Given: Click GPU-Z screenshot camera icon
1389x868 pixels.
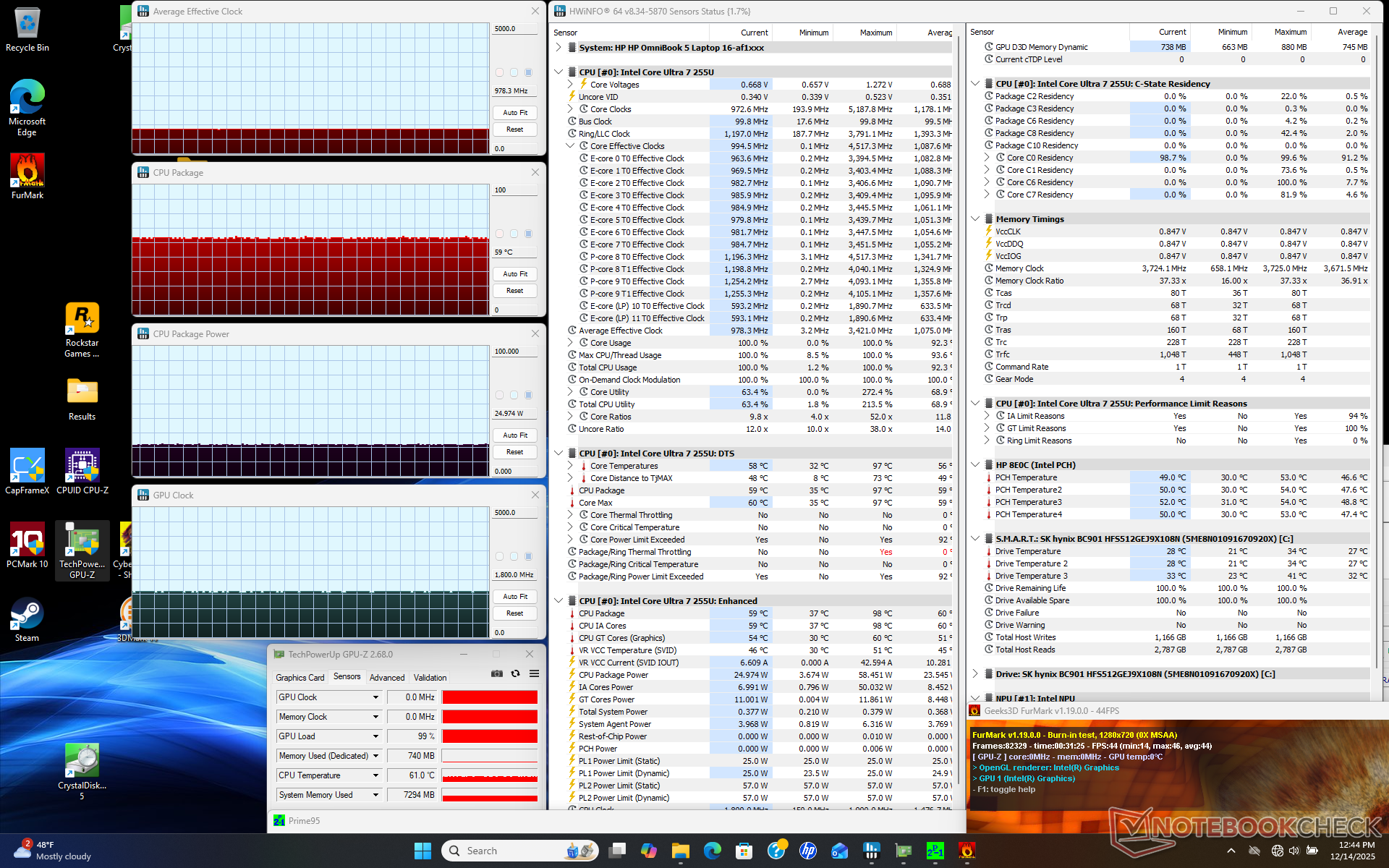Looking at the screenshot, I should coord(497,673).
